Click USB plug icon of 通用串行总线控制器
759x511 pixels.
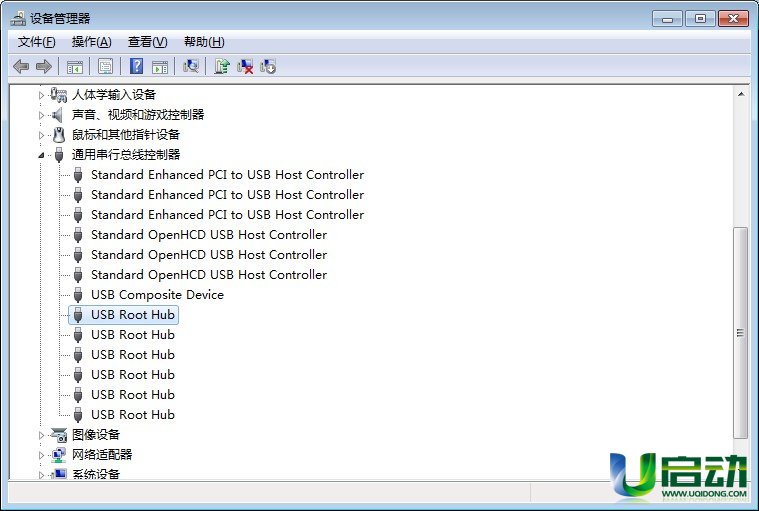[59, 155]
